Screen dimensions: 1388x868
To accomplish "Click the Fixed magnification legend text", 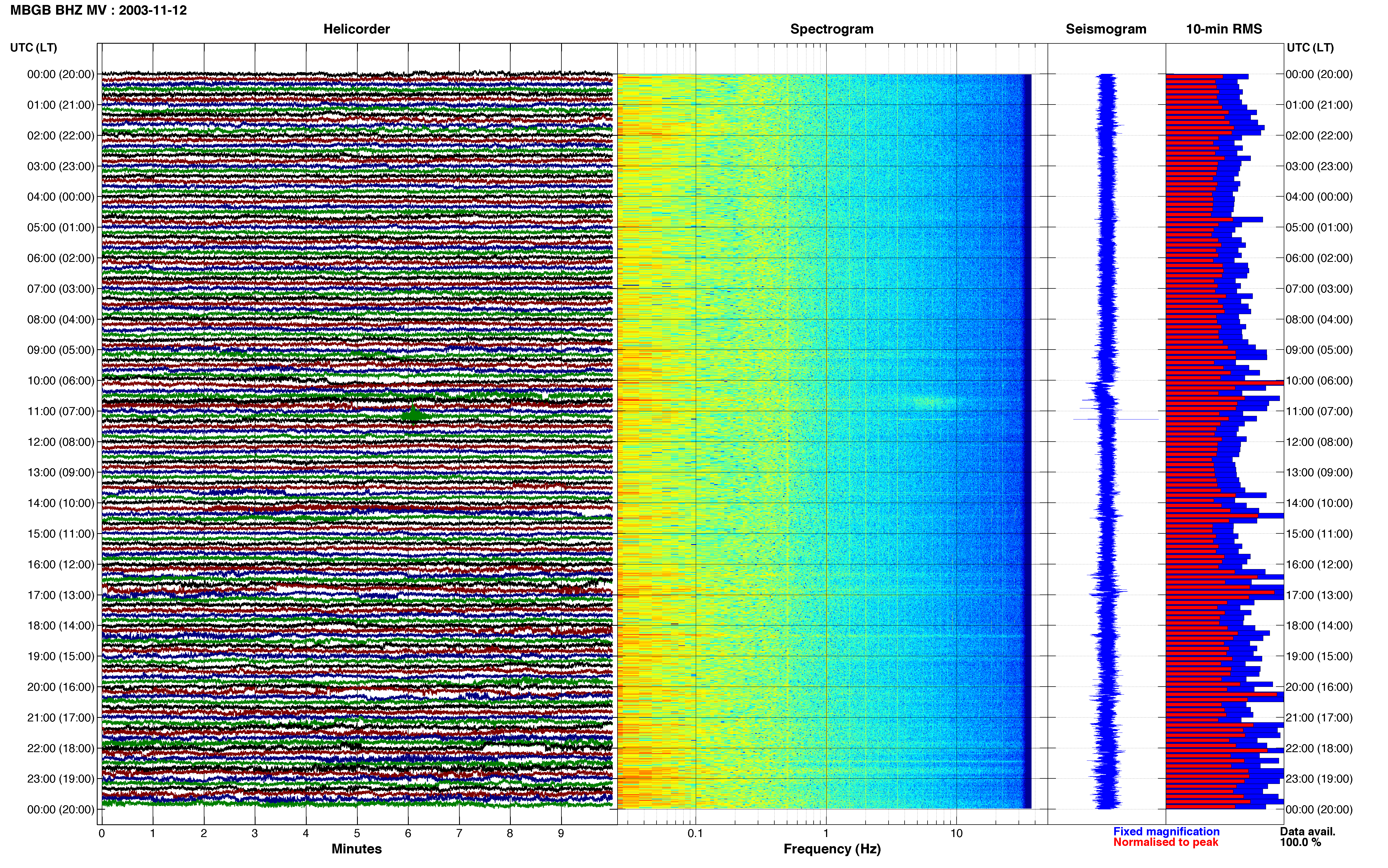I will (1166, 832).
